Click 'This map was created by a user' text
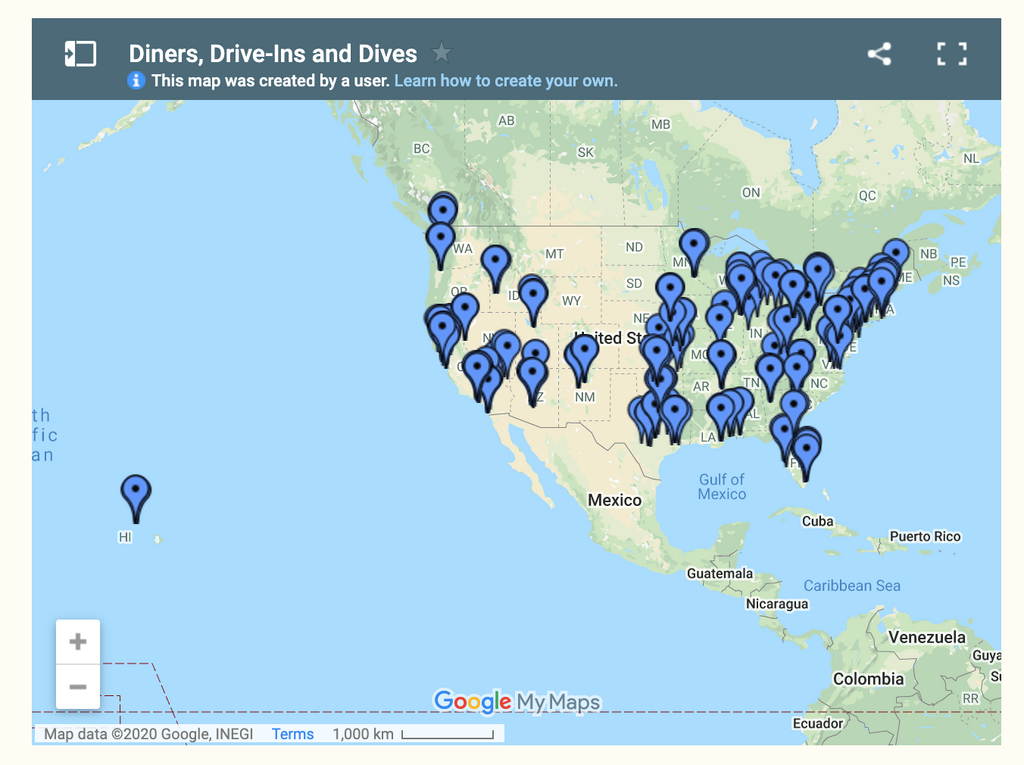 270,81
